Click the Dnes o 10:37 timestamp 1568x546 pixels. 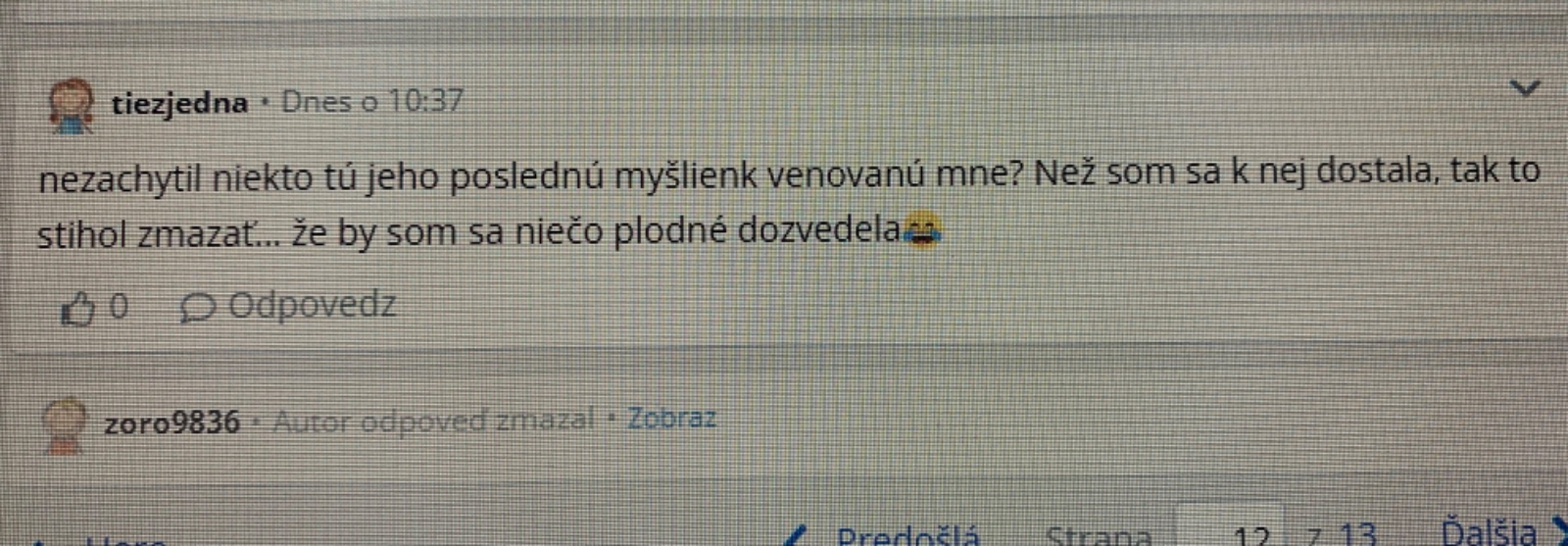[372, 102]
